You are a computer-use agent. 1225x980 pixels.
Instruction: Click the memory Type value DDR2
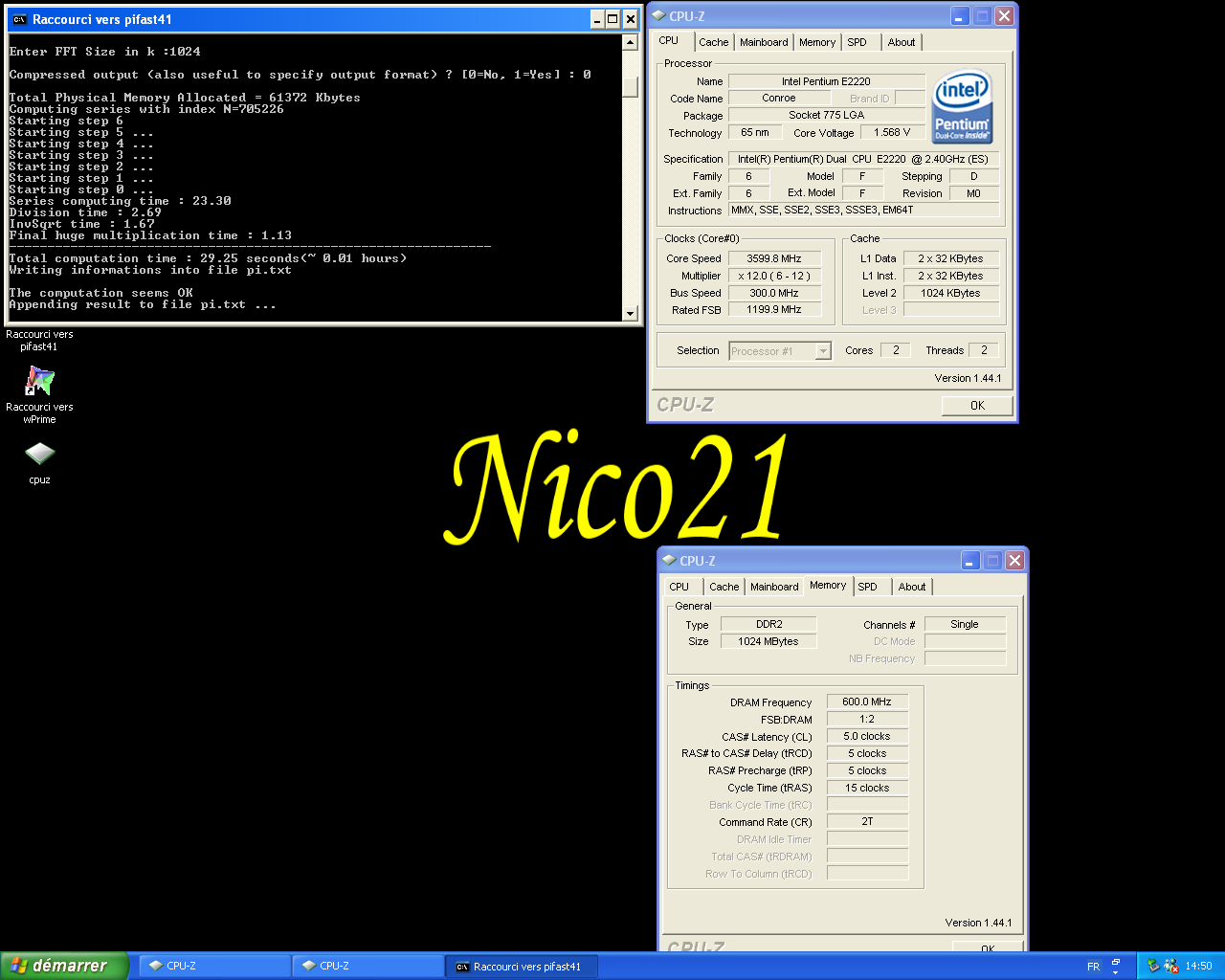click(x=768, y=624)
